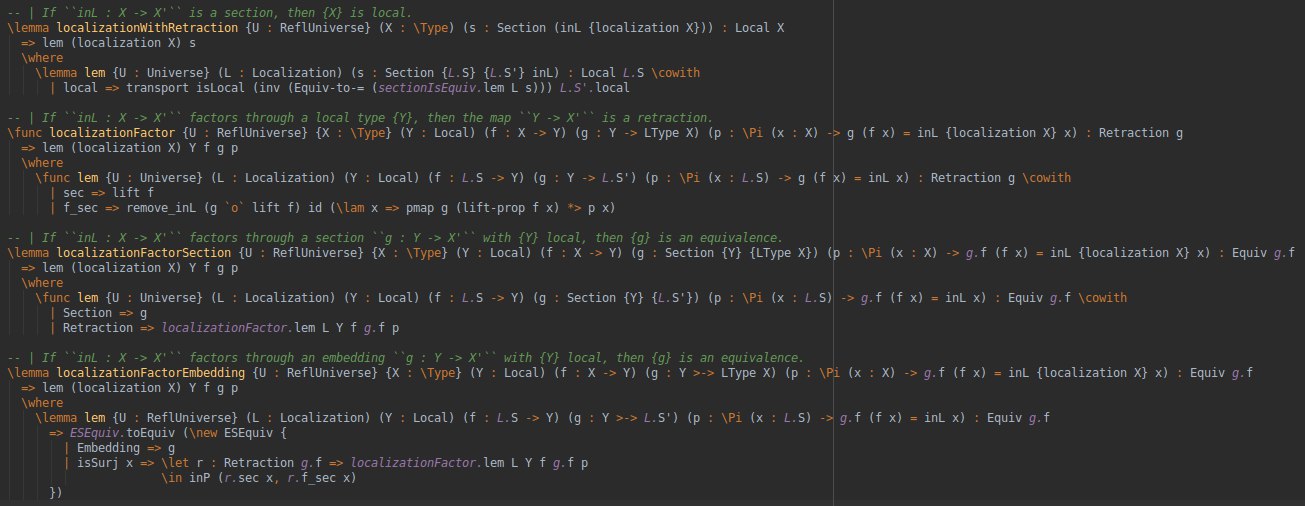
Task: Click the 'f_sec' field at line start
Action: [80, 207]
